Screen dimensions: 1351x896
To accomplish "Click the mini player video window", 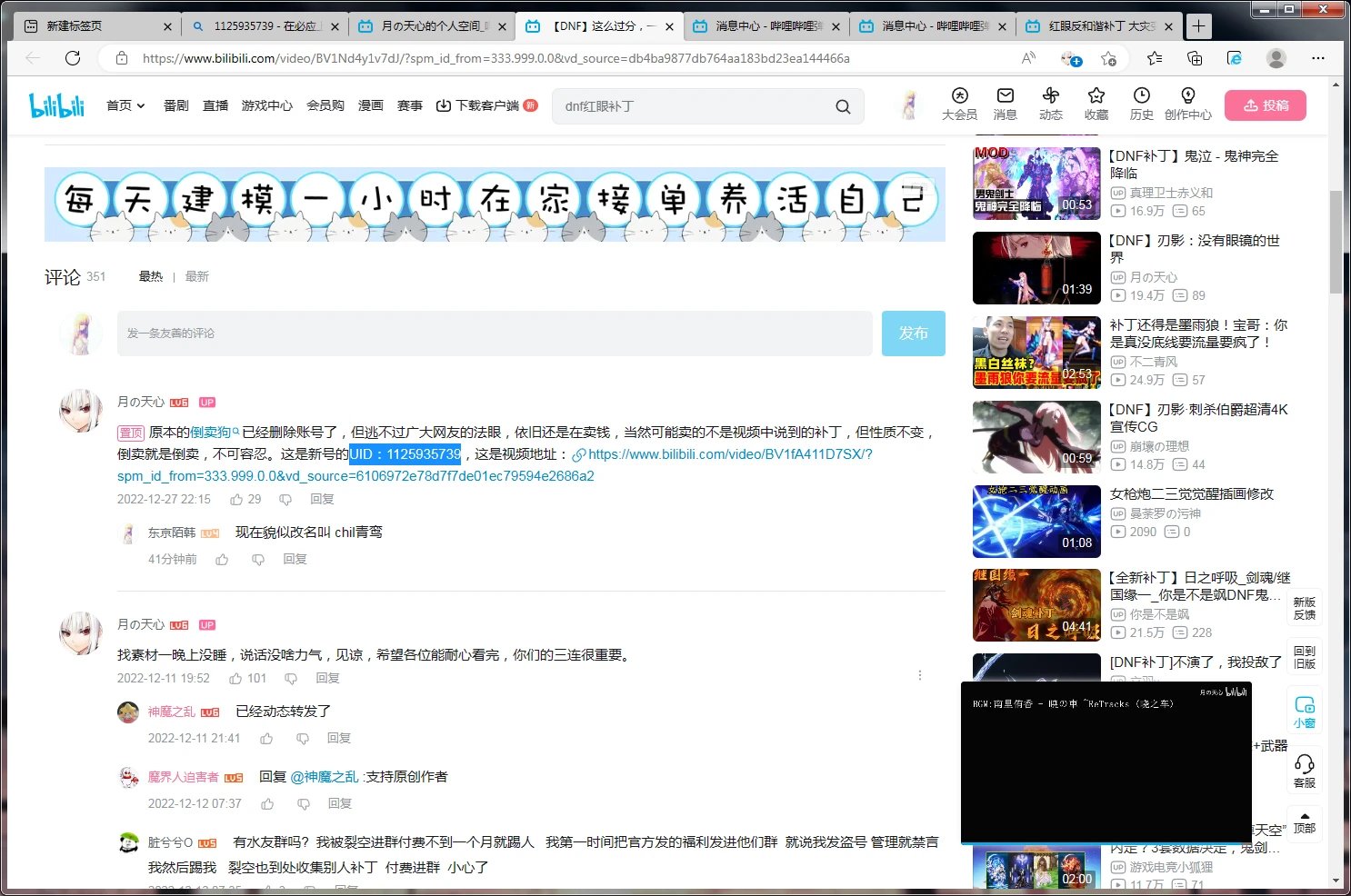I will pyautogui.click(x=1106, y=762).
